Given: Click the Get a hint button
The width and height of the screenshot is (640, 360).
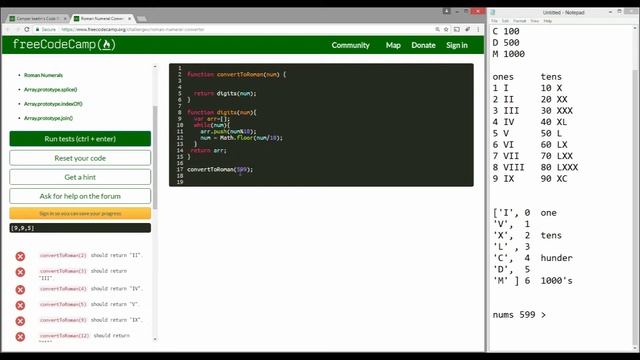Looking at the screenshot, I should (80, 177).
